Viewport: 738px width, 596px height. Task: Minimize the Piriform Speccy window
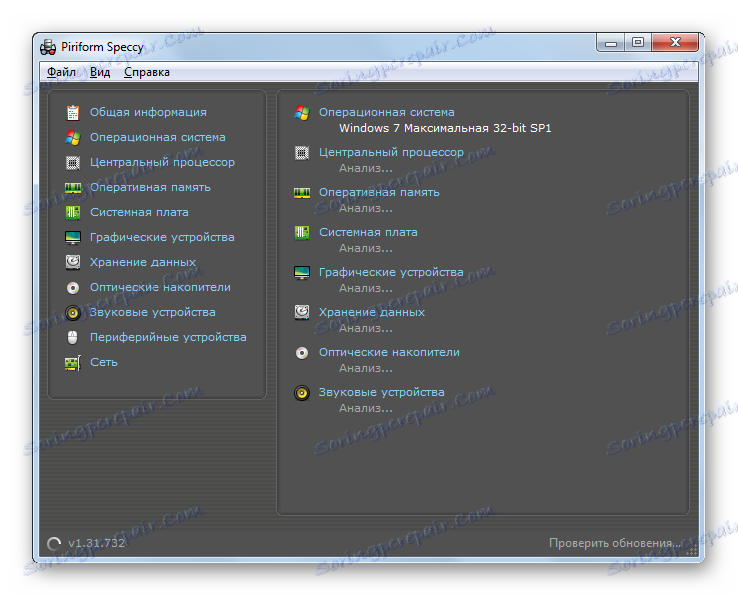(x=611, y=42)
